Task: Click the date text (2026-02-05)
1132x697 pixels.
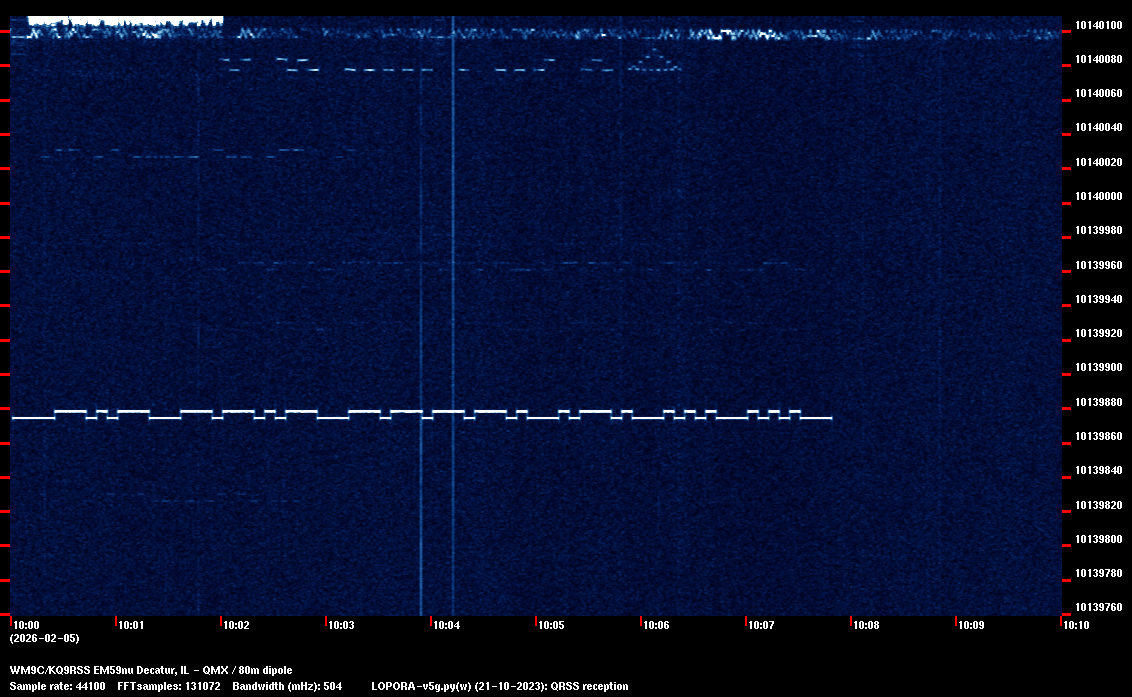Action: coord(44,638)
